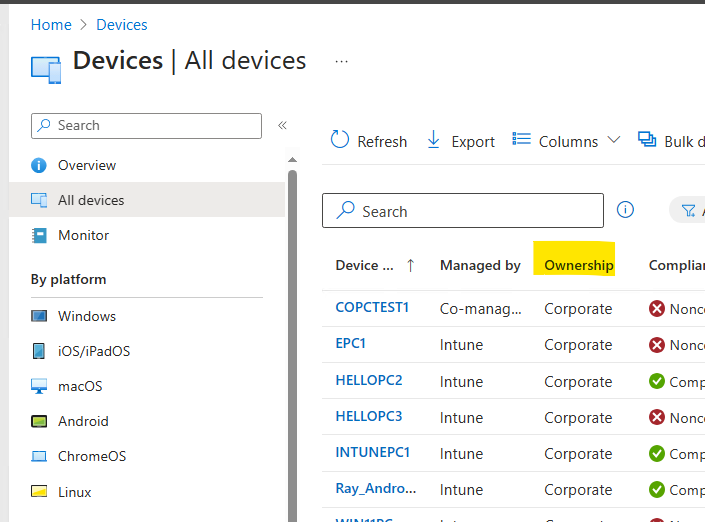Viewport: 705px width, 522px height.
Task: Click the green compliant icon for INTUNEPC1
Action: [656, 453]
